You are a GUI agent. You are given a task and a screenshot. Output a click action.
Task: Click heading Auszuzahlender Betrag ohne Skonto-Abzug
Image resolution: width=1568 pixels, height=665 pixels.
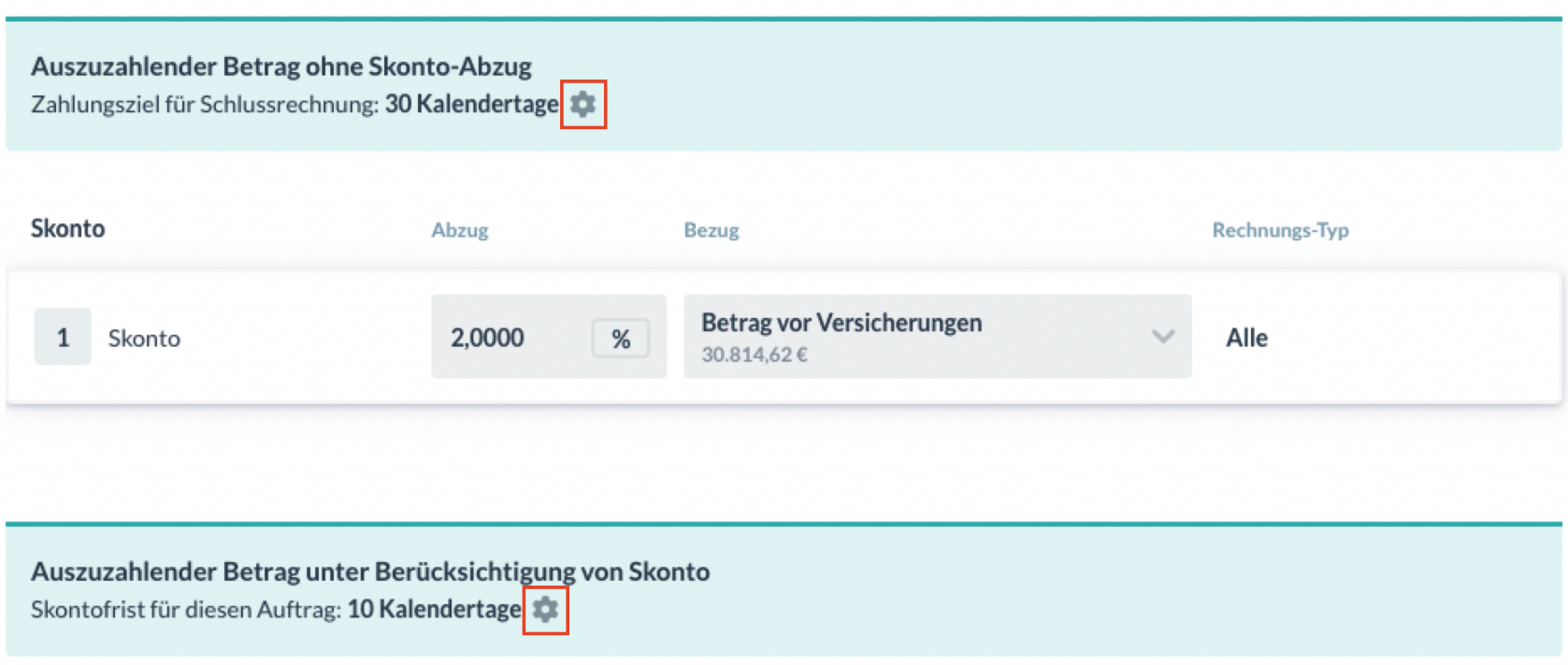(x=281, y=66)
